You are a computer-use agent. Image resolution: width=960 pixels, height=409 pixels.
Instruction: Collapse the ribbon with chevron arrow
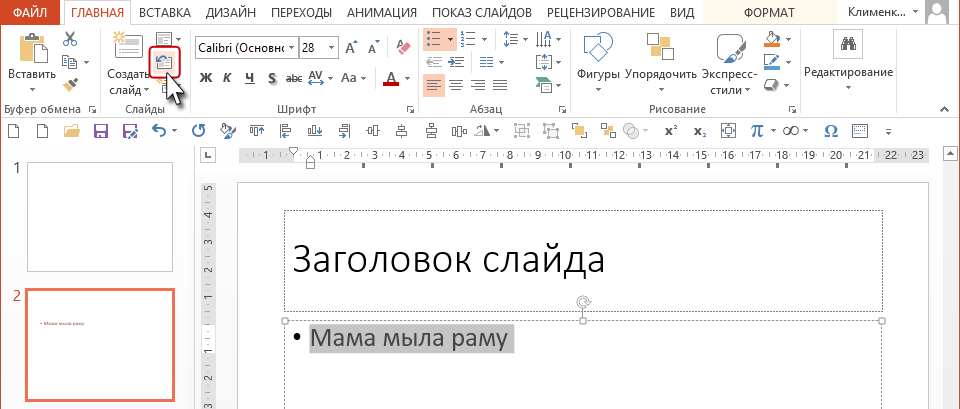(x=945, y=110)
